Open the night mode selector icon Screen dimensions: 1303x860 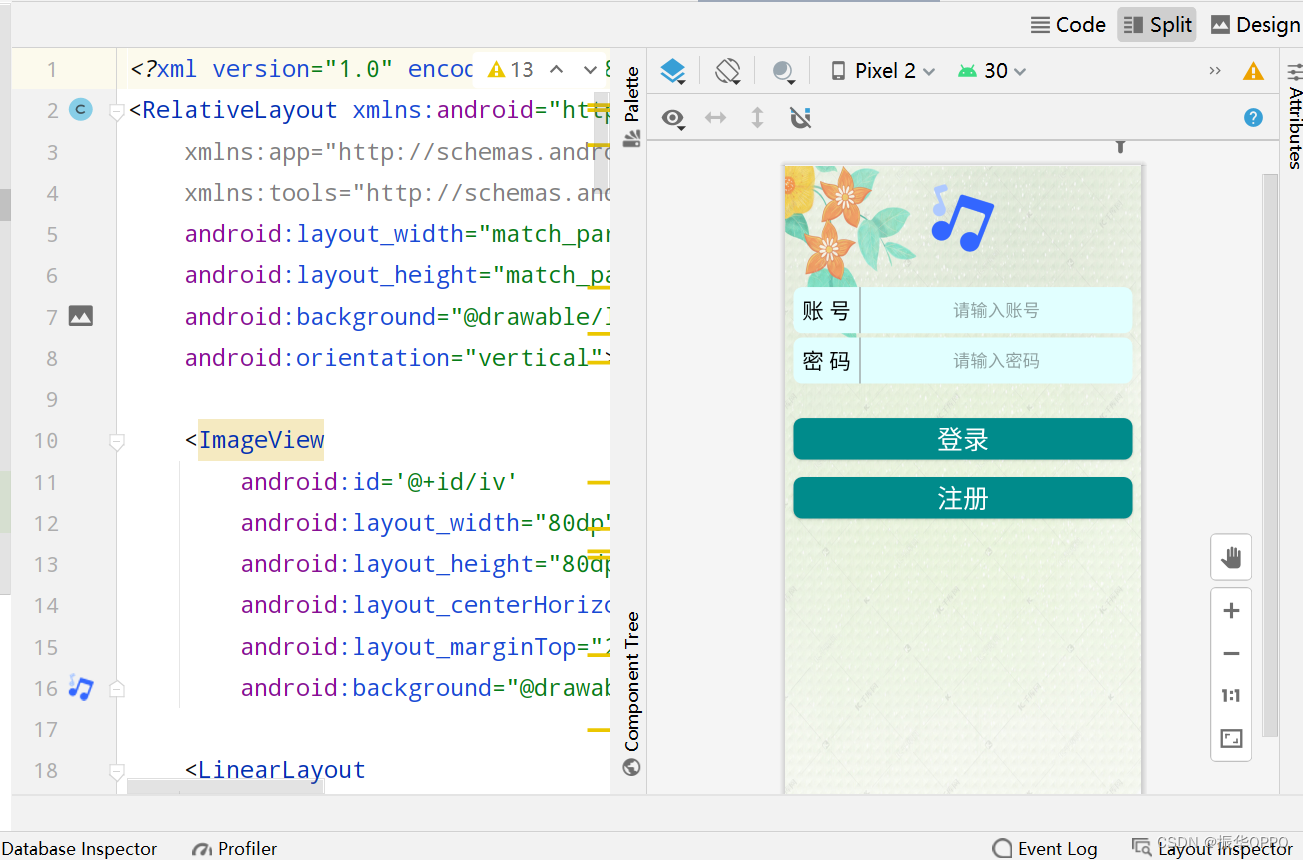(x=784, y=71)
